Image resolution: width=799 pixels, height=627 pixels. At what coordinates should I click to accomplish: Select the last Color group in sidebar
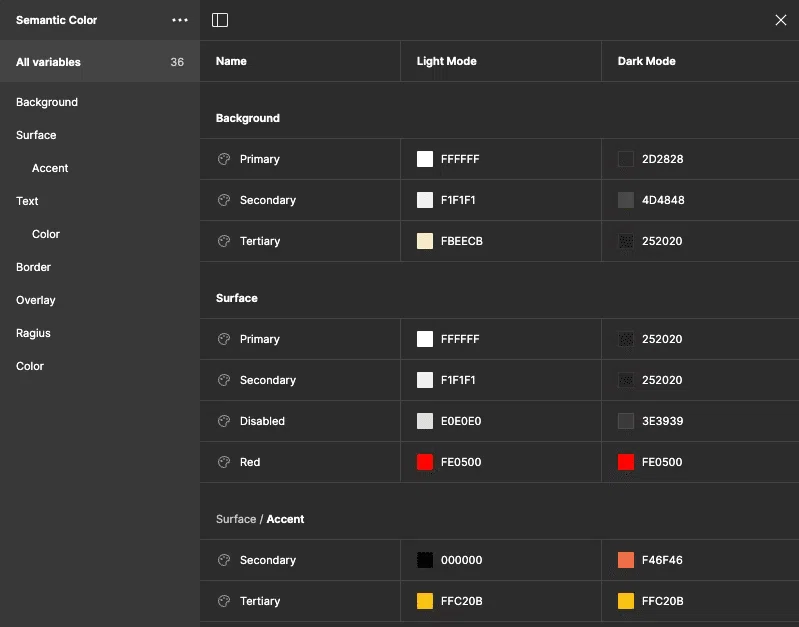[30, 366]
